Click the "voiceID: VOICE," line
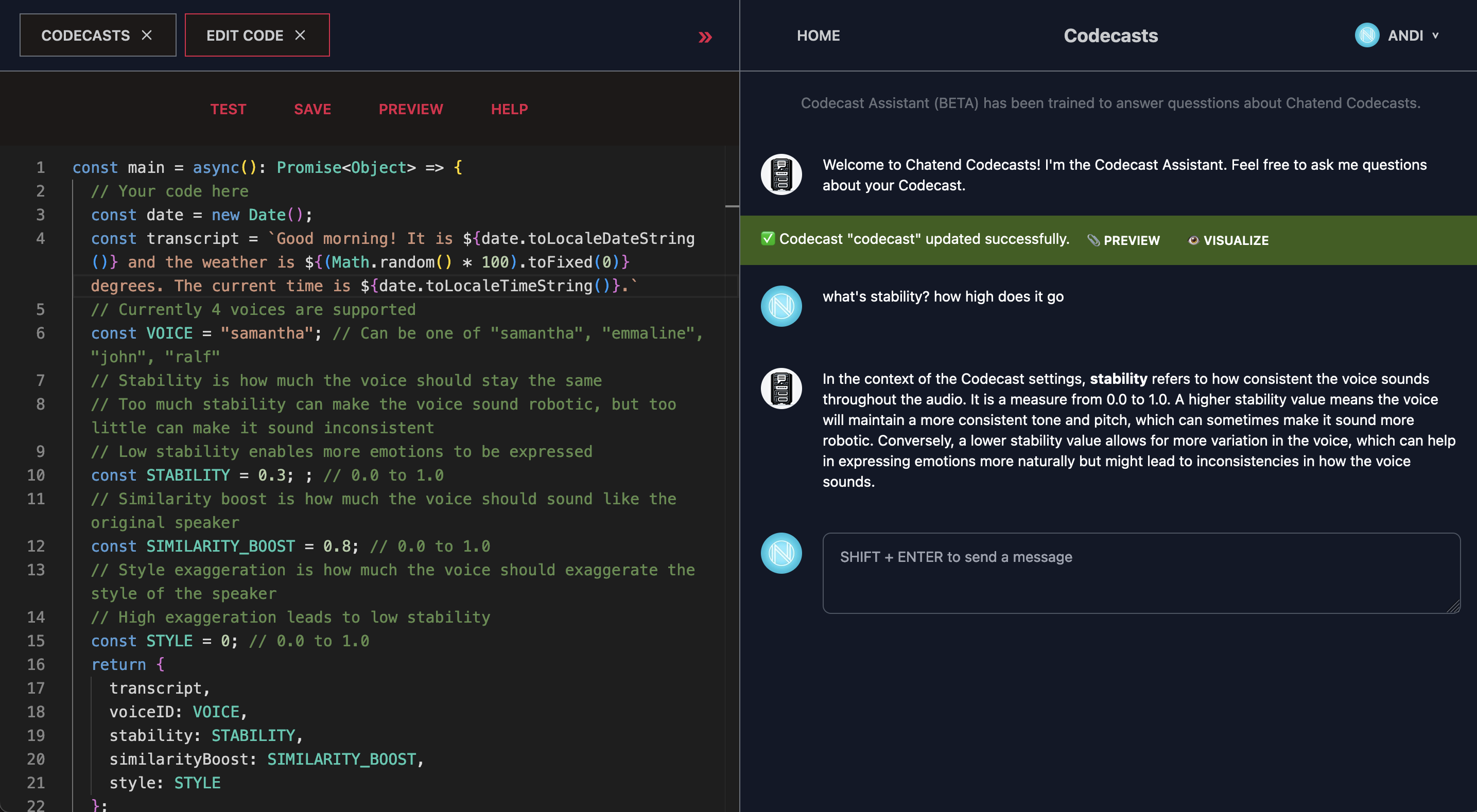1477x812 pixels. 178,712
